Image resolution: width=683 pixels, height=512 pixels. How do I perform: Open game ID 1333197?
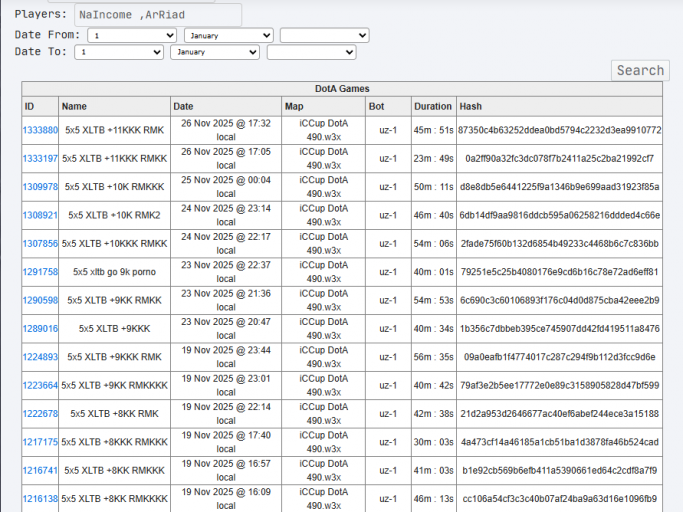tap(40, 158)
